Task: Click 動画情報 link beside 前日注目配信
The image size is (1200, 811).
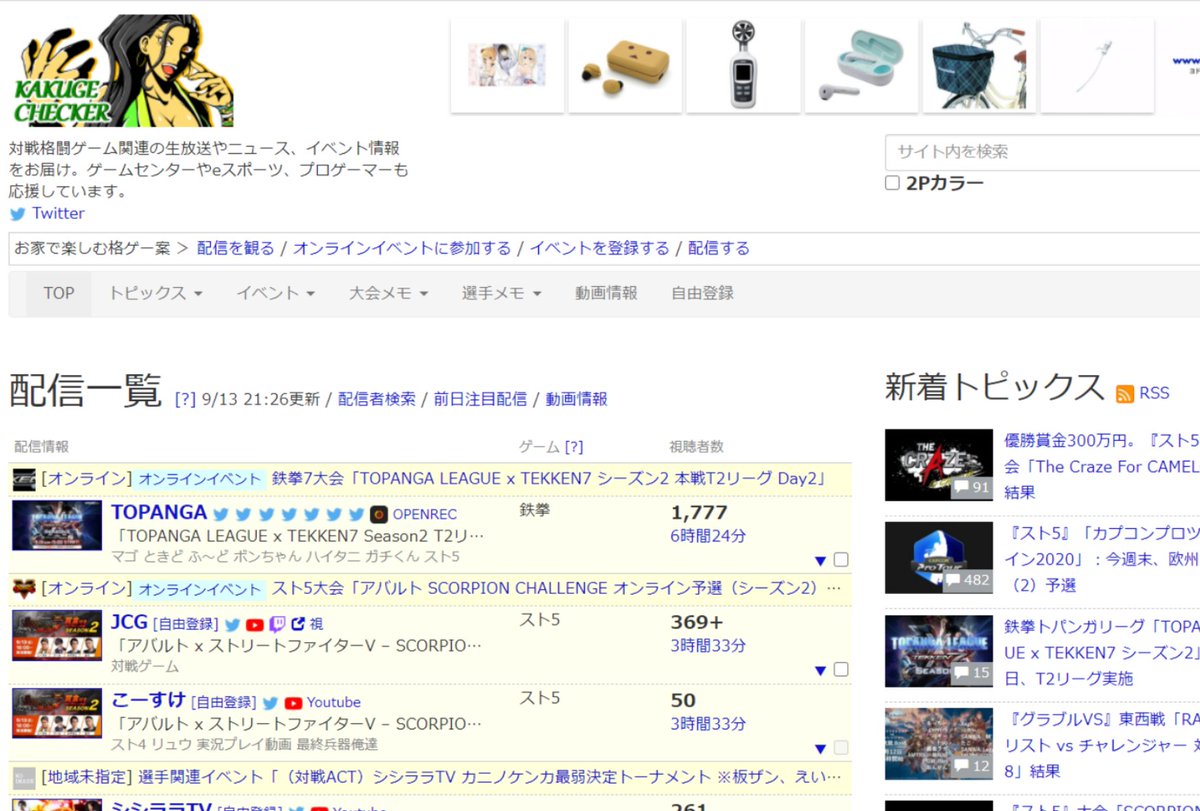Action: tap(576, 399)
